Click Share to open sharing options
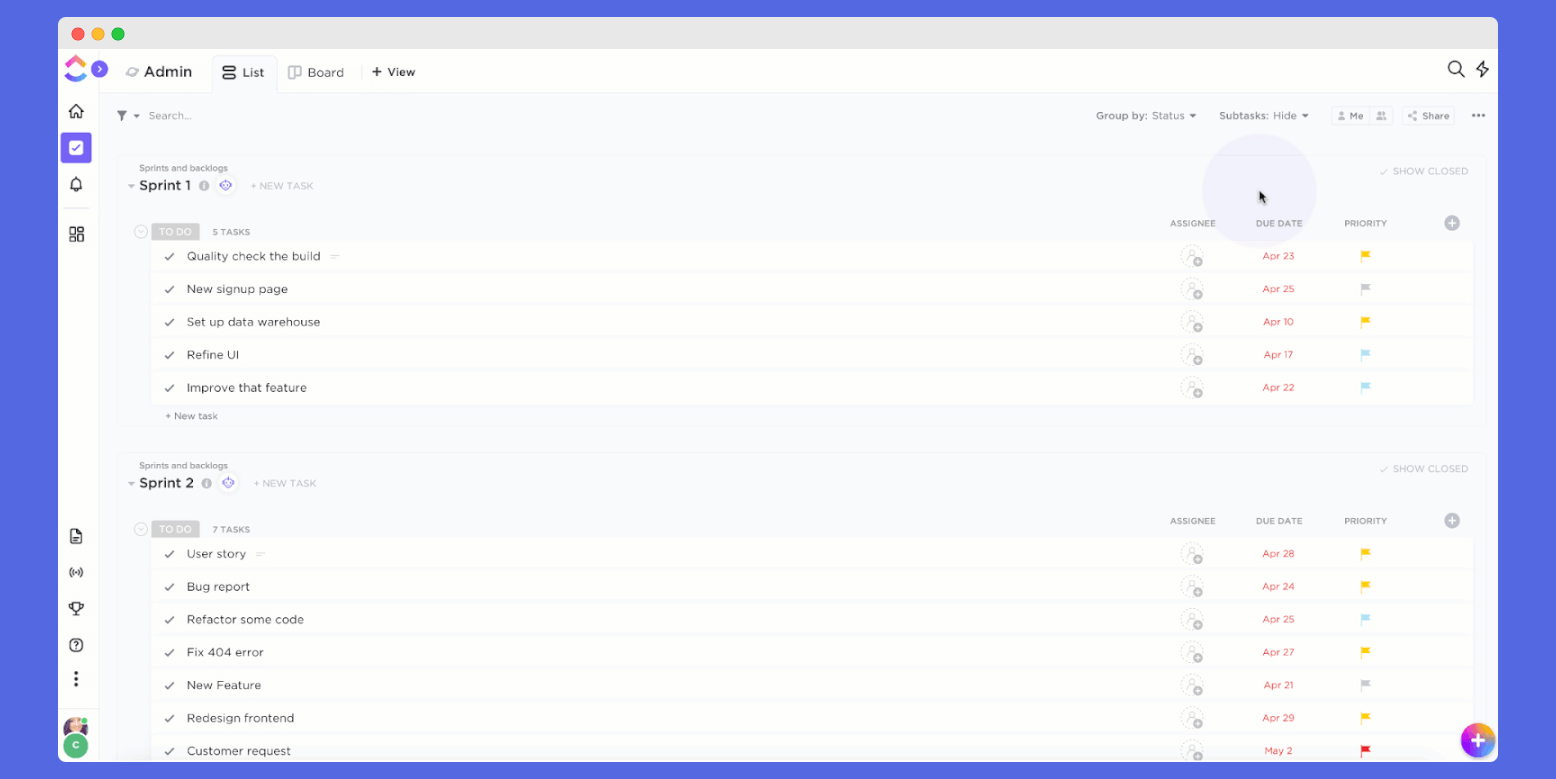Screen dimensions: 1556x779 (1427, 115)
